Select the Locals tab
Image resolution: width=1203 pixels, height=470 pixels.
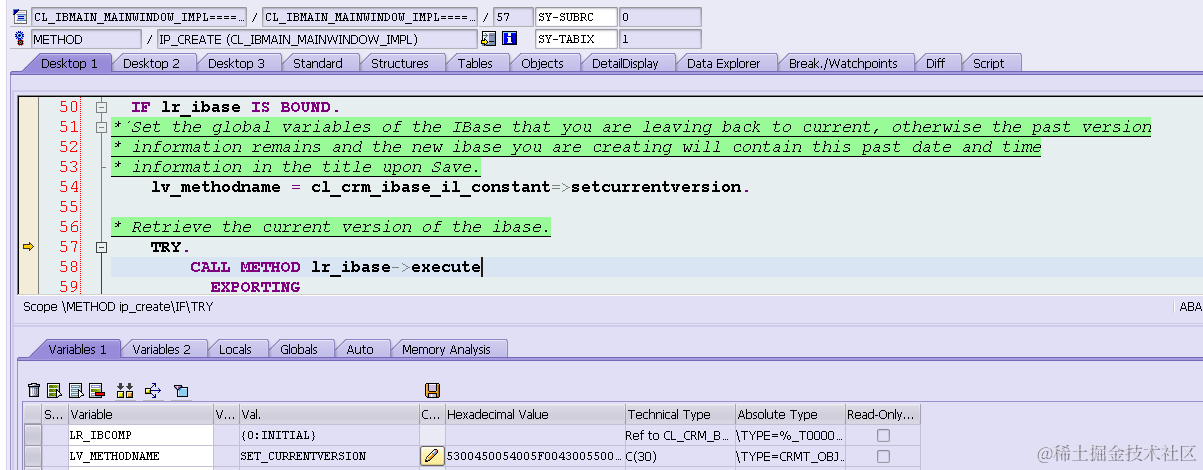pyautogui.click(x=235, y=349)
